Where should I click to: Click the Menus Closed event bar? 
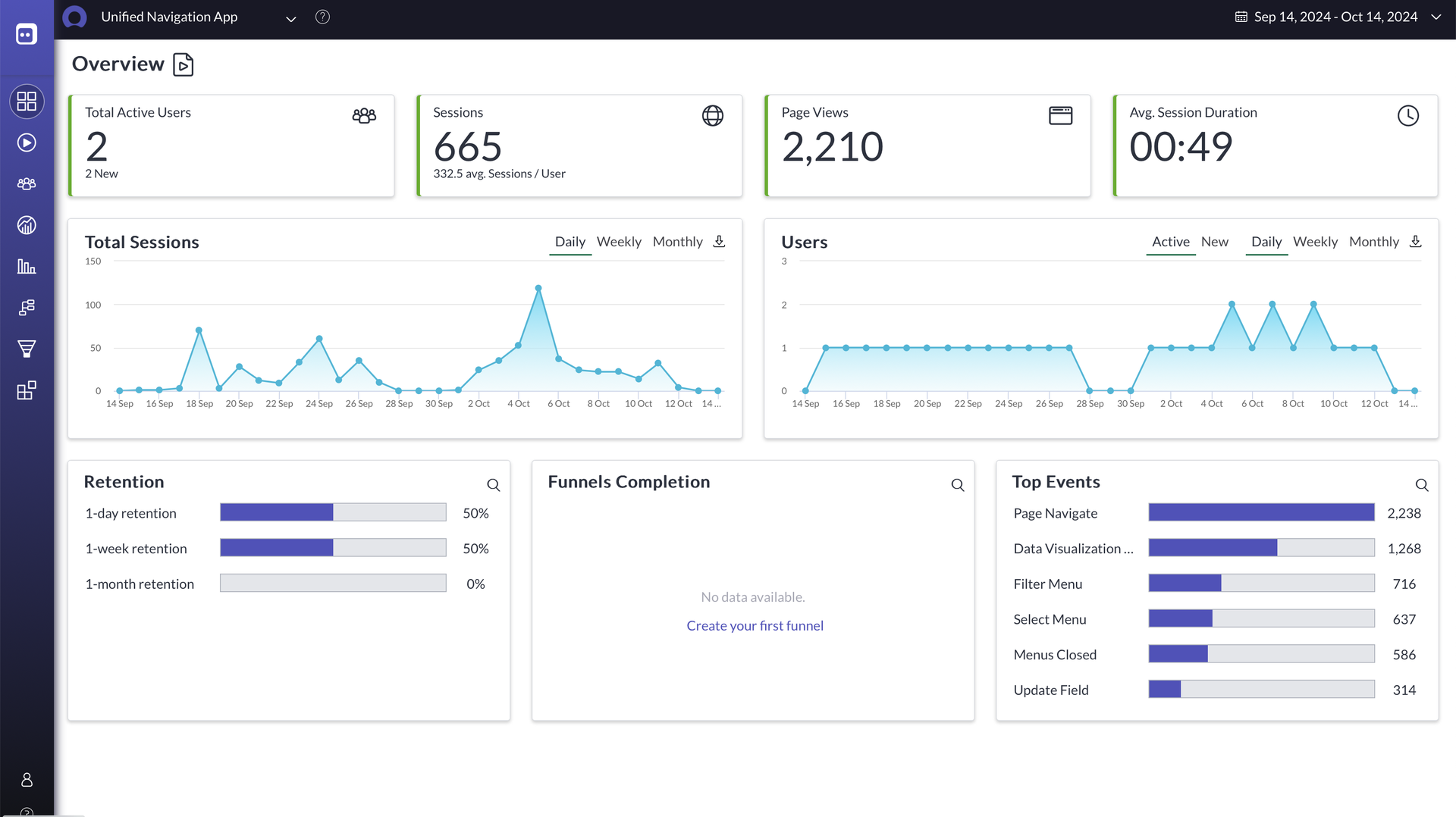coord(1261,653)
